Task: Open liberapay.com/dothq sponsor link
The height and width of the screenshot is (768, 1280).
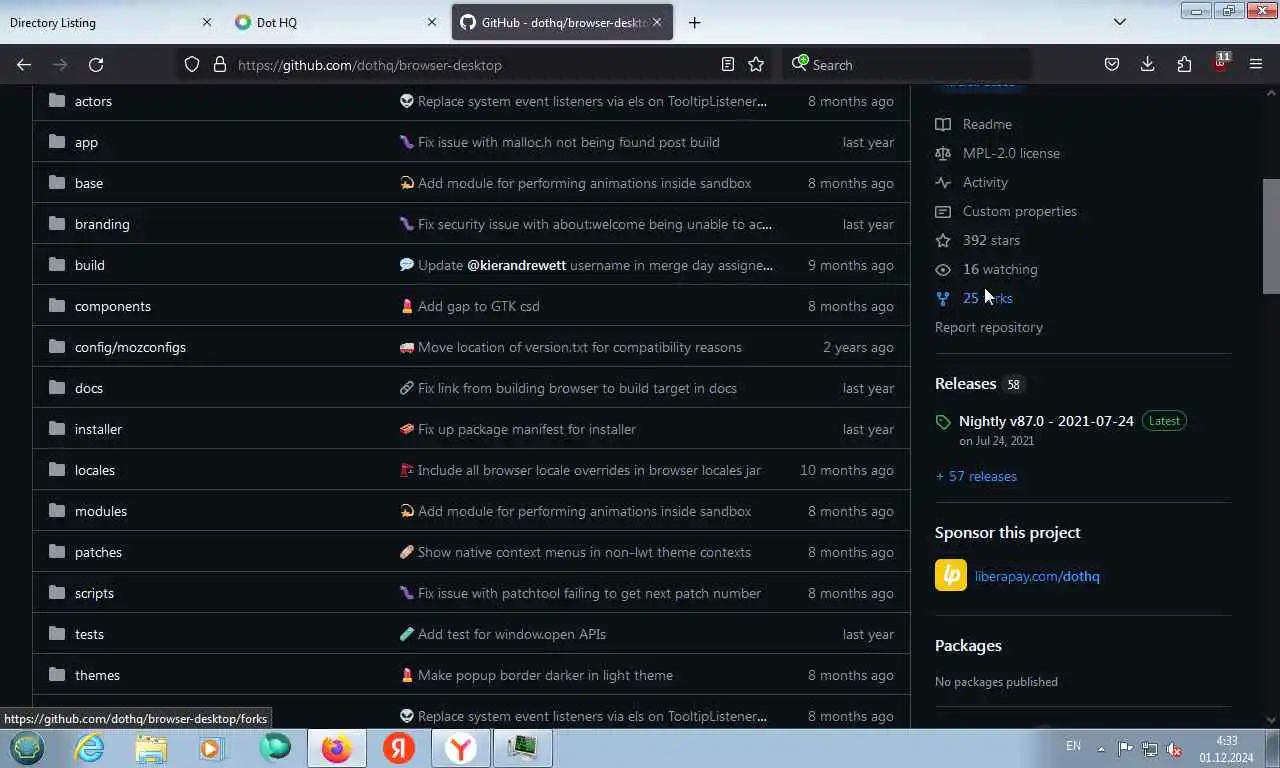Action: point(1037,576)
